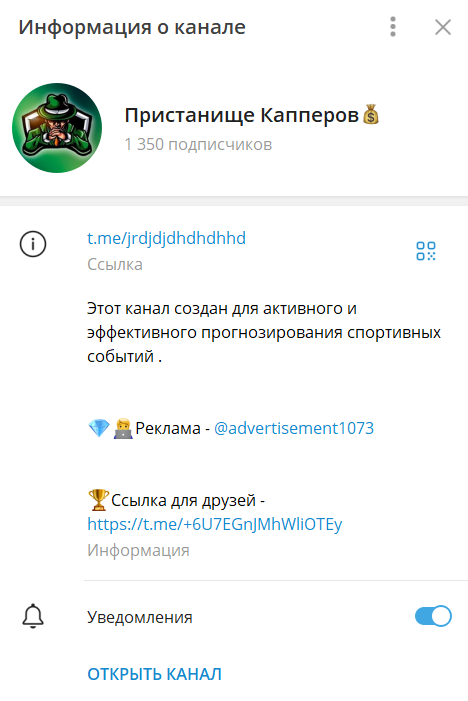468x701 pixels.
Task: Open the channel avatar picture
Action: (57, 128)
